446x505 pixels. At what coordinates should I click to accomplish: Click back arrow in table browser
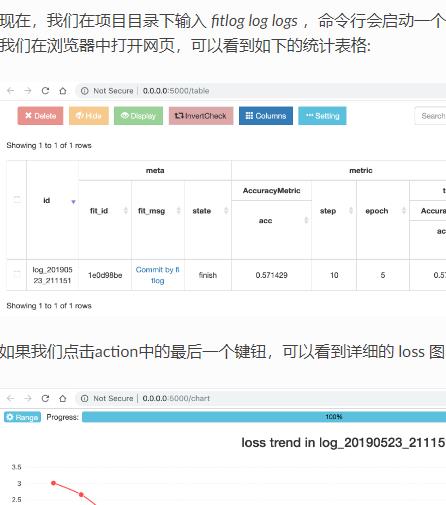[x=11, y=91]
